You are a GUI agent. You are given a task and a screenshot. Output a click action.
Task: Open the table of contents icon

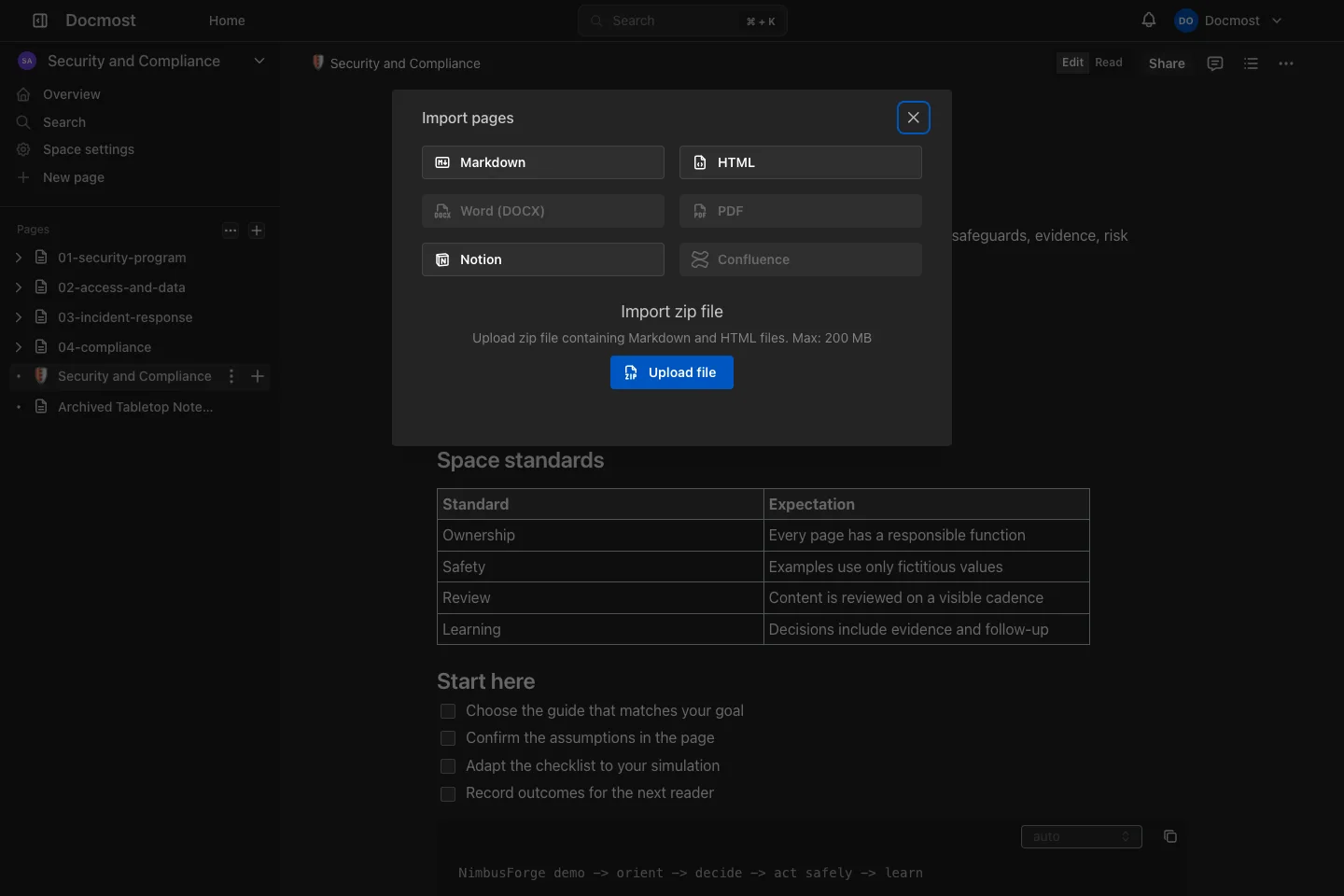tap(1251, 63)
